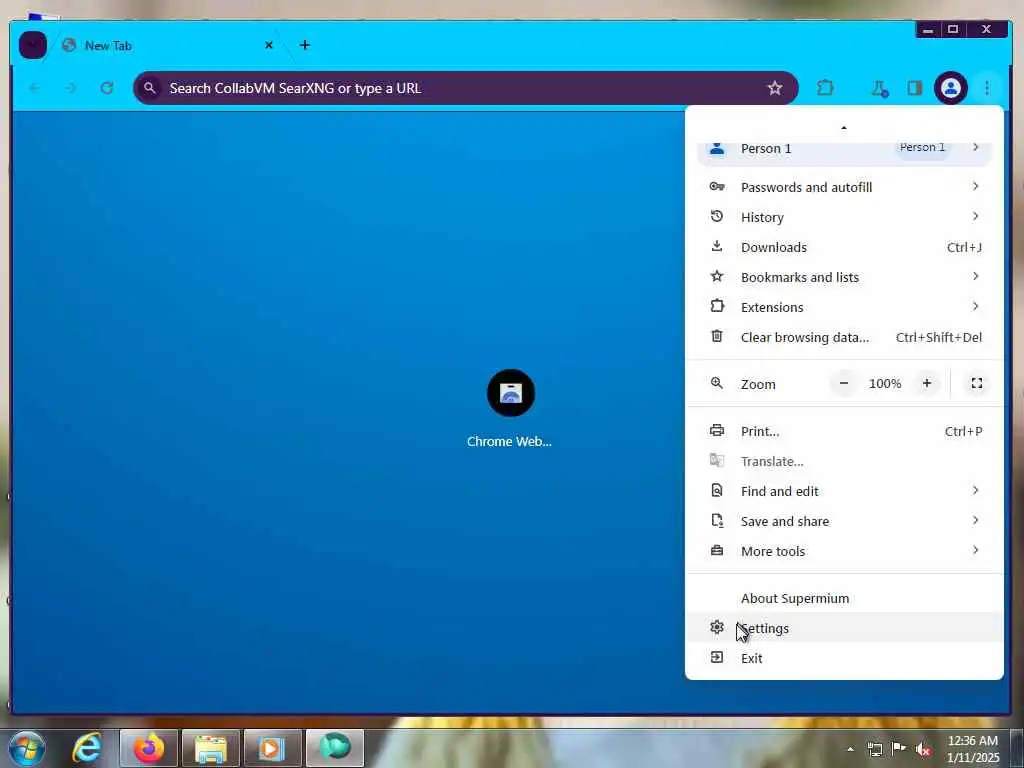1024x768 pixels.
Task: Click the taskbar clock showing 12:36 AM
Action: pyautogui.click(x=972, y=749)
